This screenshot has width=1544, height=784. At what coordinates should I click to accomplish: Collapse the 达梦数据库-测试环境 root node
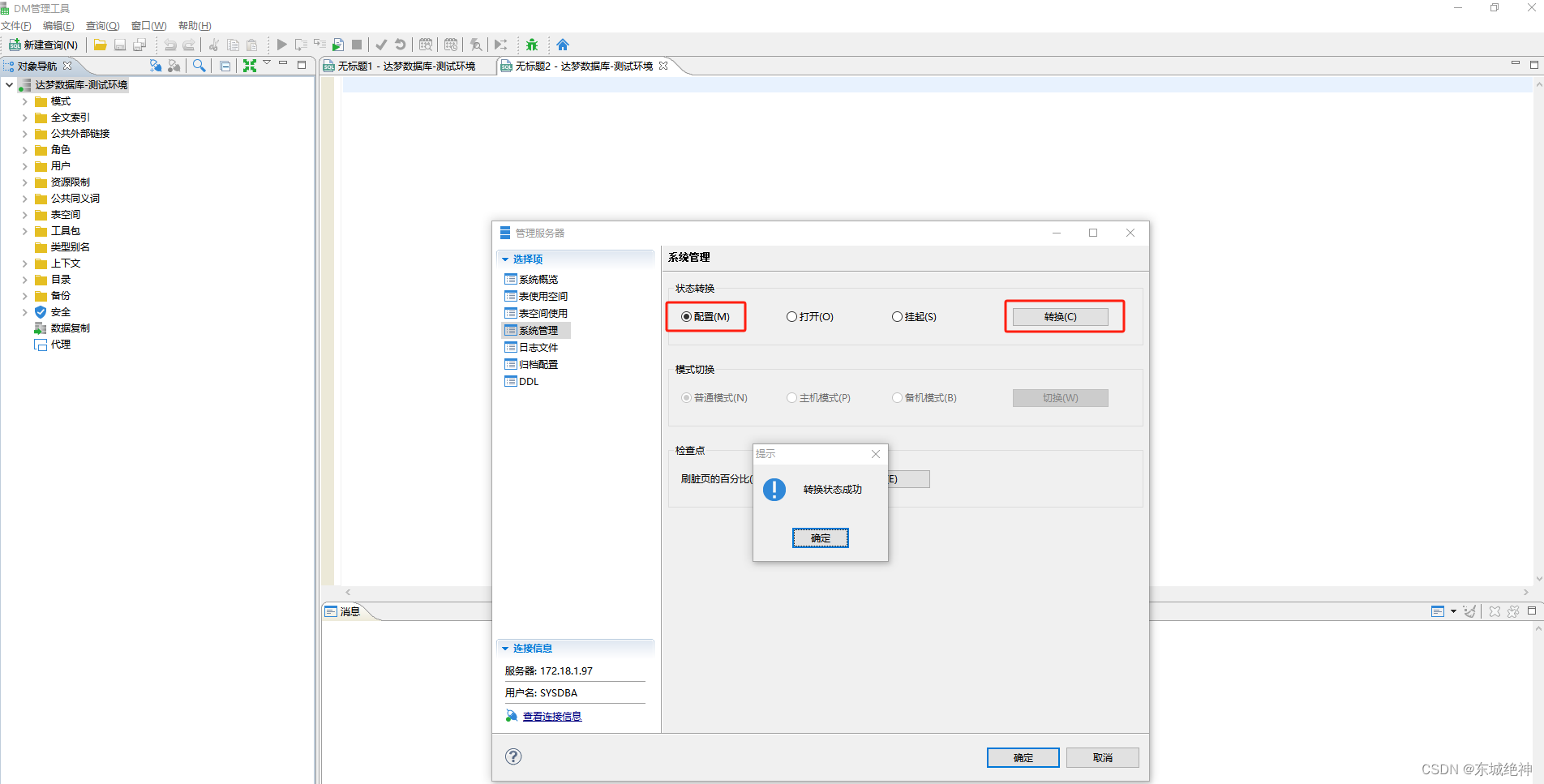[x=9, y=85]
